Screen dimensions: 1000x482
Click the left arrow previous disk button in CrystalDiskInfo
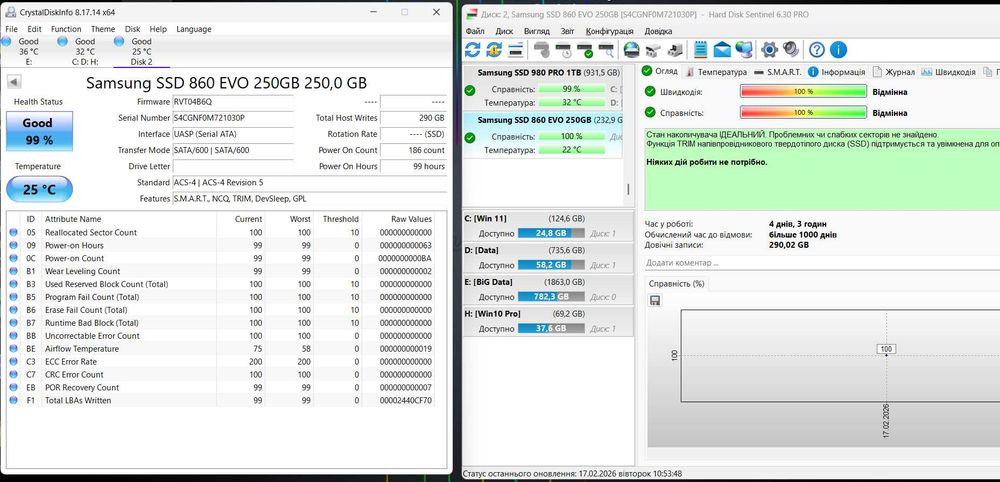pyautogui.click(x=14, y=82)
